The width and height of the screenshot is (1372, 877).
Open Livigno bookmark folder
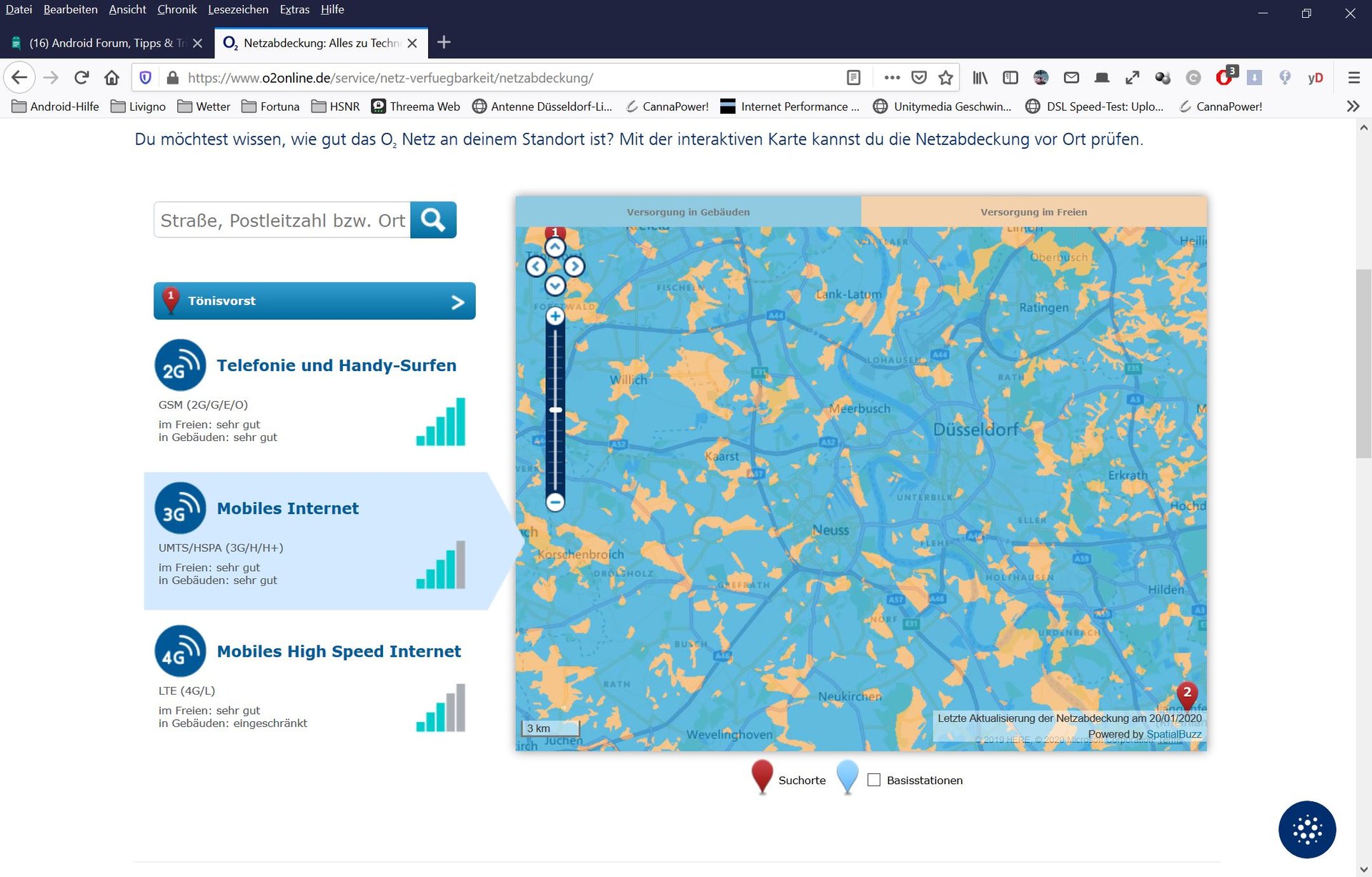tap(139, 106)
